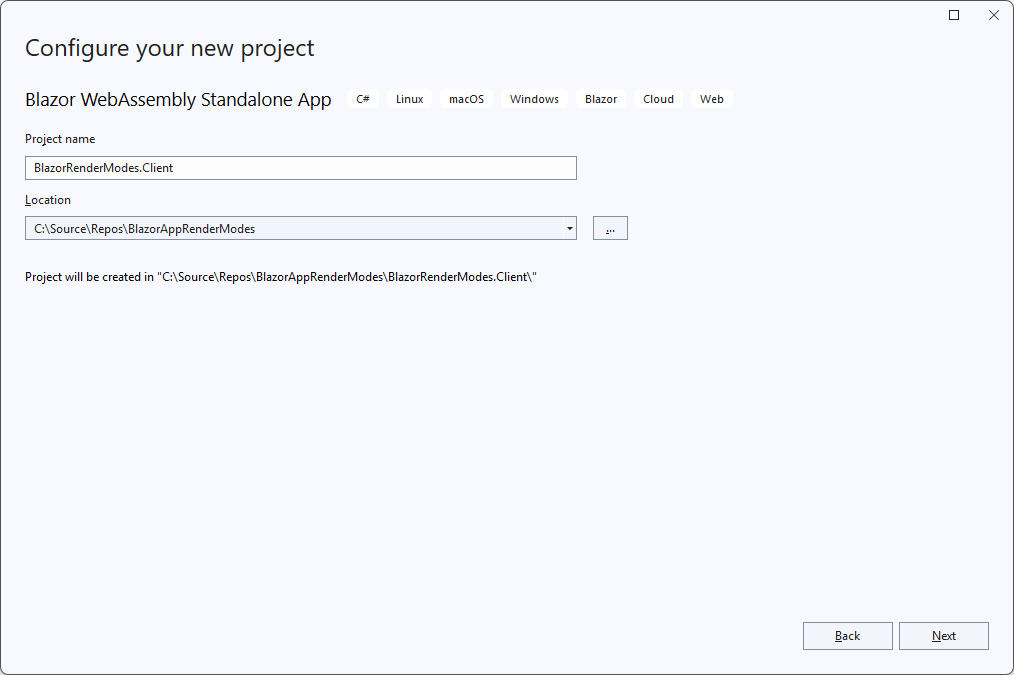Click the Location label
Viewport: 1014px width, 675px height.
click(x=47, y=200)
